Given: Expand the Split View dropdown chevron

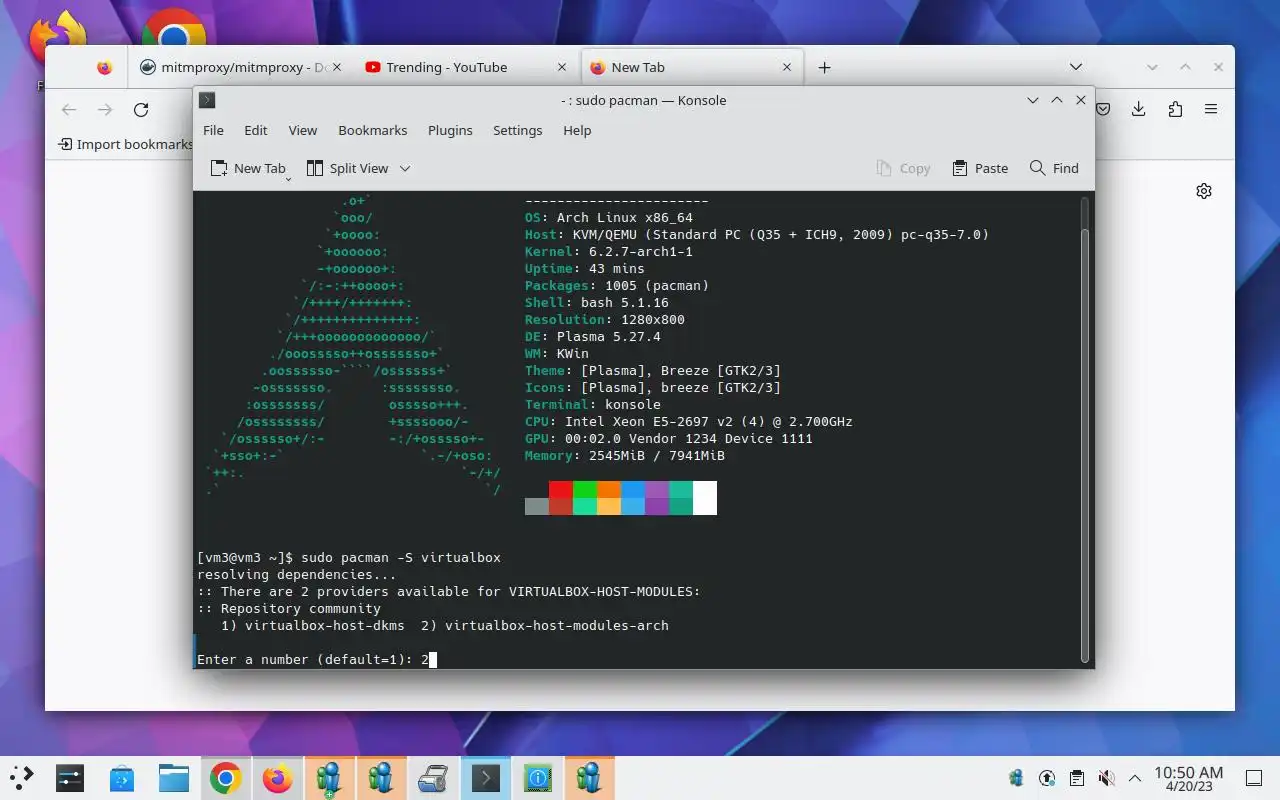Looking at the screenshot, I should click(405, 168).
